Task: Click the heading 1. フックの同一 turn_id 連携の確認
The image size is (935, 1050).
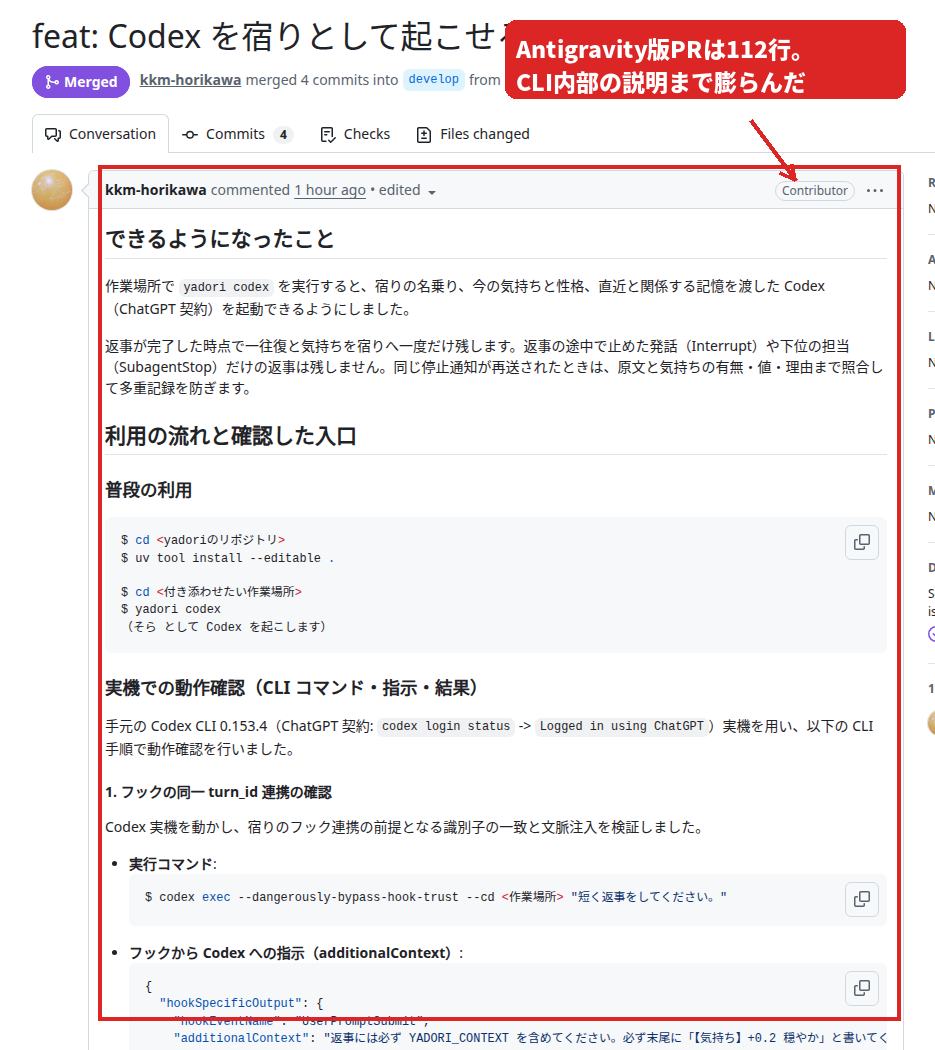Action: click(x=218, y=792)
